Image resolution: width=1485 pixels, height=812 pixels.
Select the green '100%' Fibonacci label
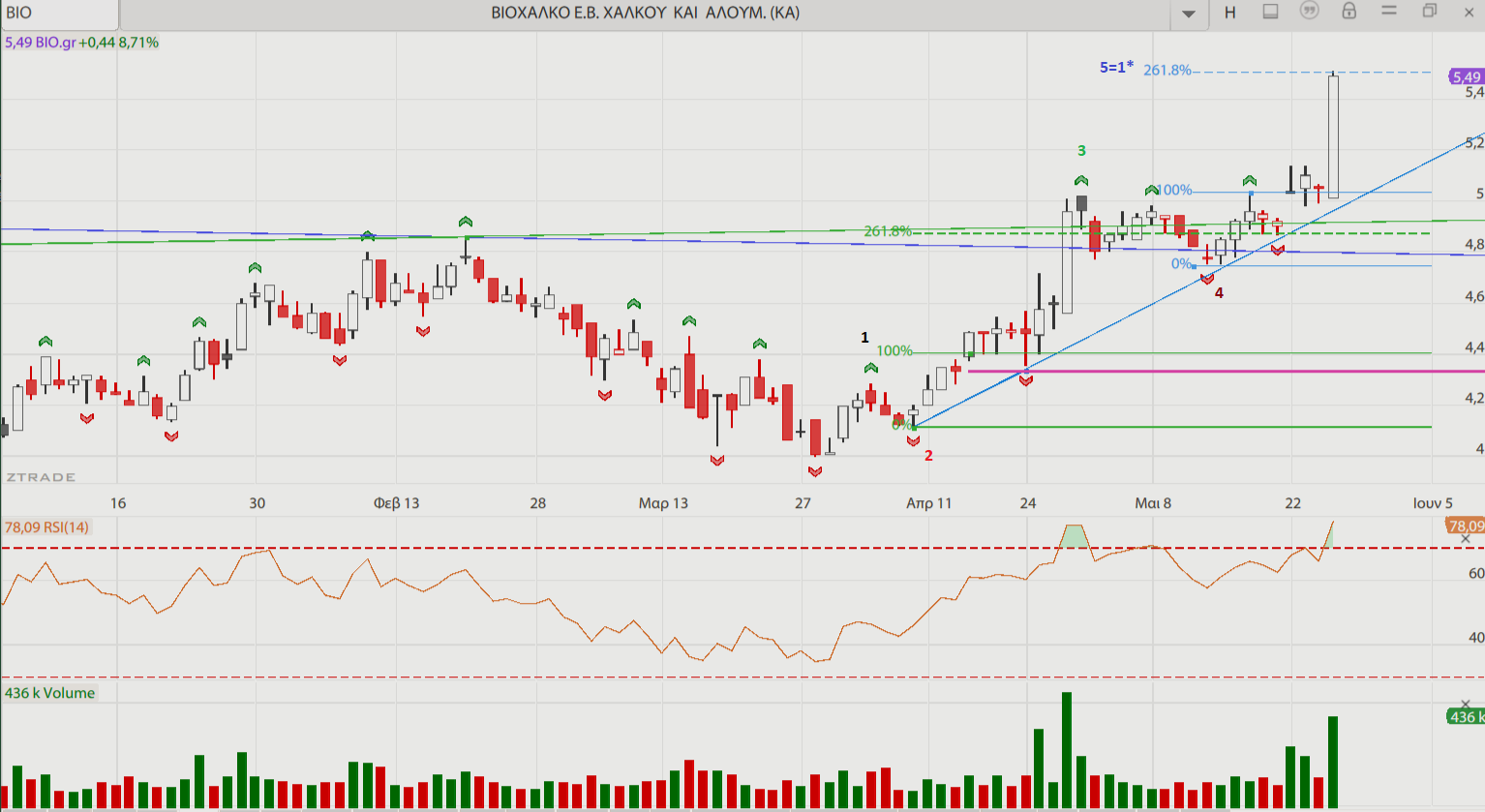coord(894,351)
